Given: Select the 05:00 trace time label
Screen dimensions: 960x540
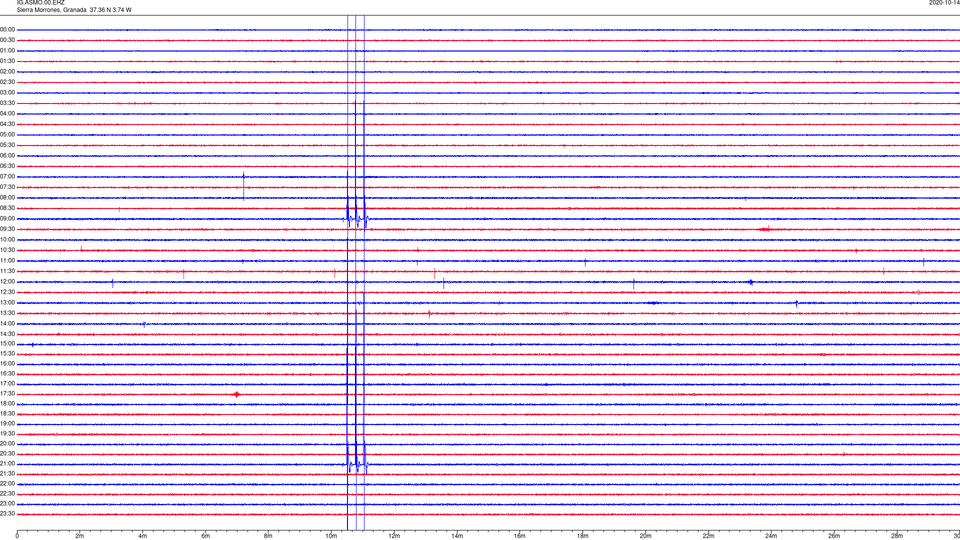Looking at the screenshot, I should [7, 135].
